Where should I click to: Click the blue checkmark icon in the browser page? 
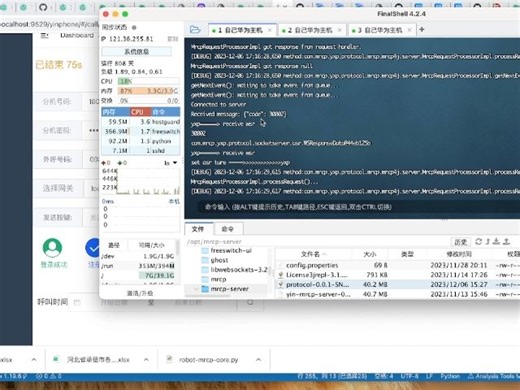pos(93,248)
